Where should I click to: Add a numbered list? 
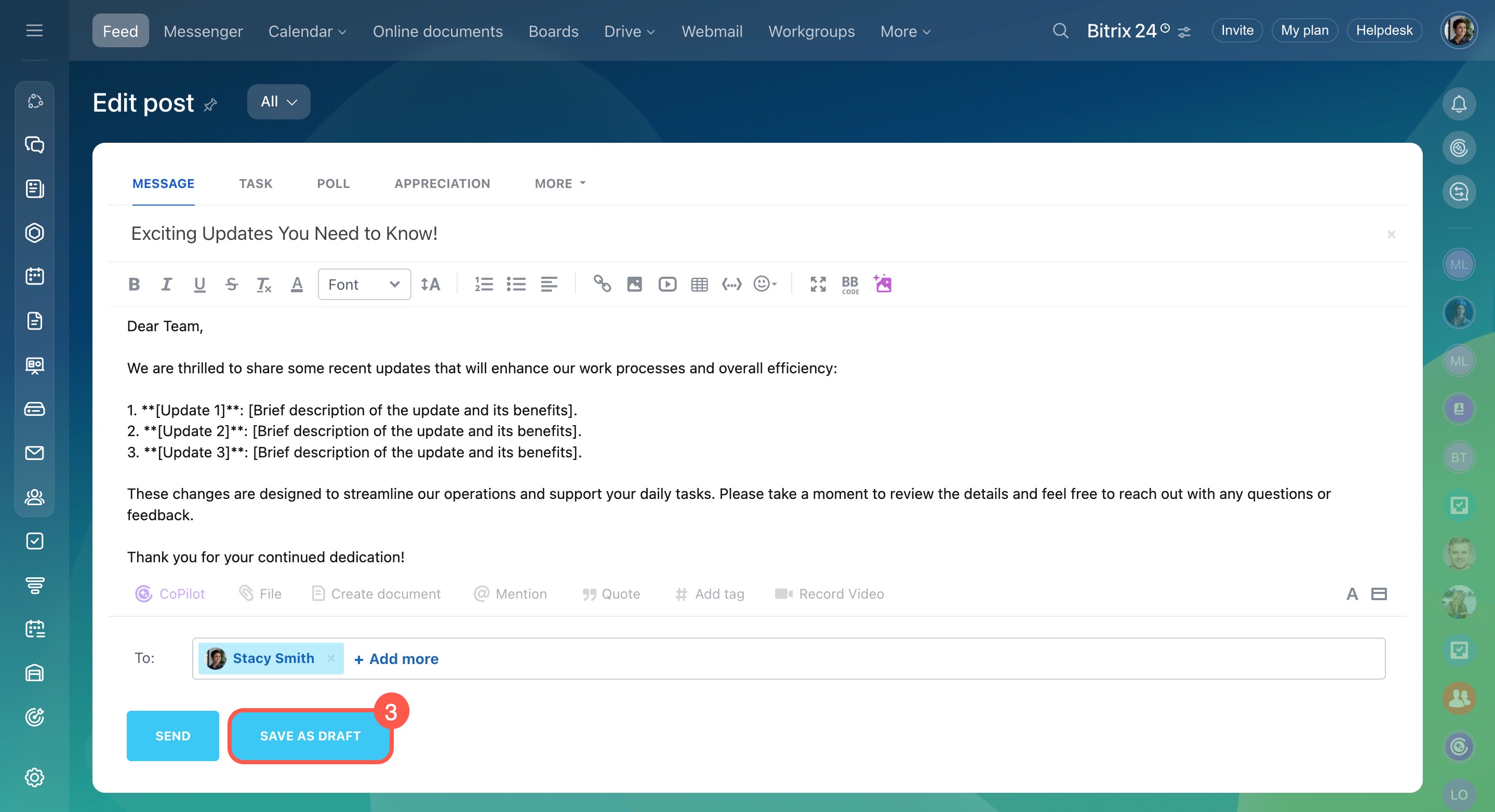pos(484,284)
